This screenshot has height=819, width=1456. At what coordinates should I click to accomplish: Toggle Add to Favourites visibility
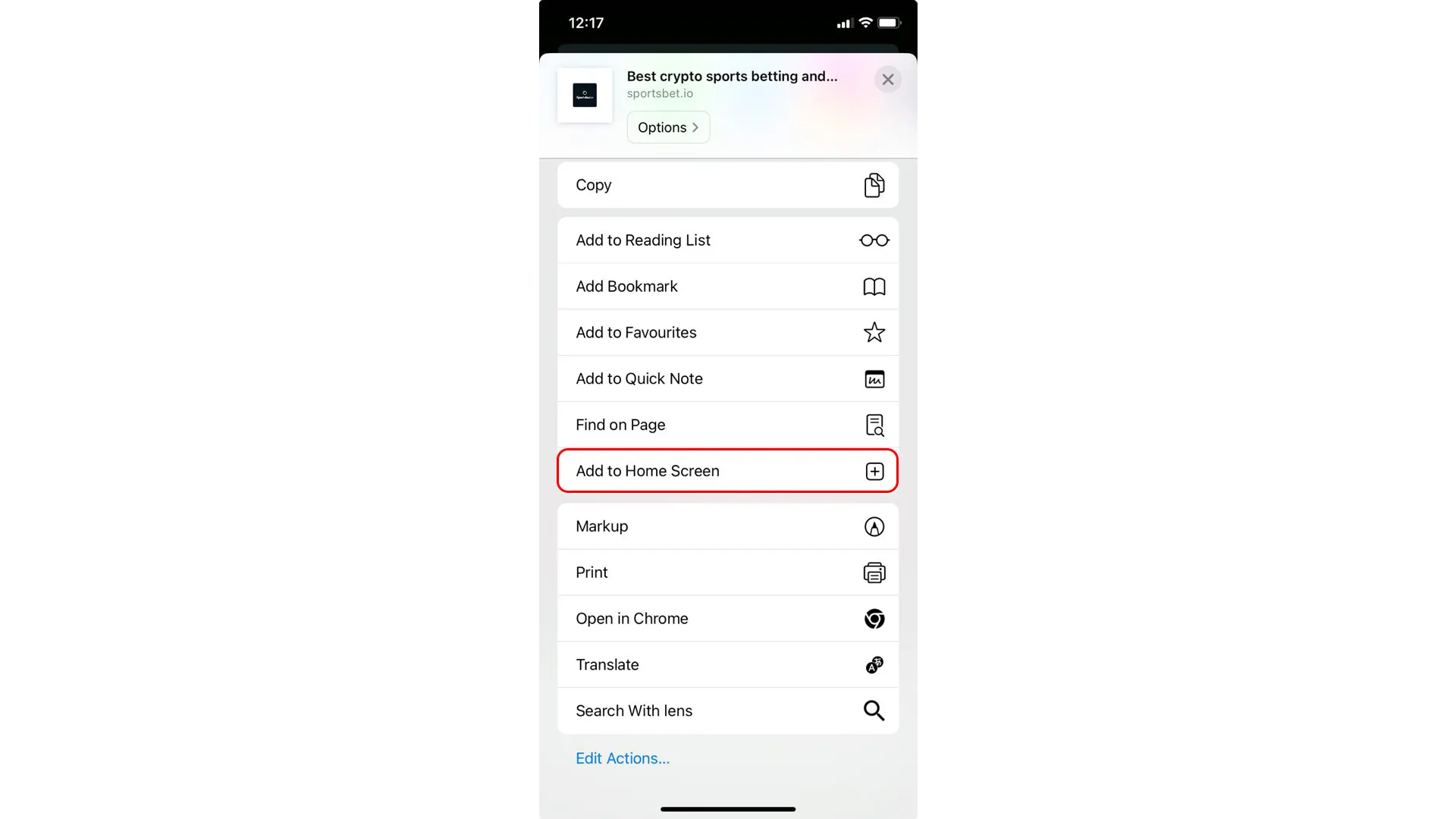728,332
